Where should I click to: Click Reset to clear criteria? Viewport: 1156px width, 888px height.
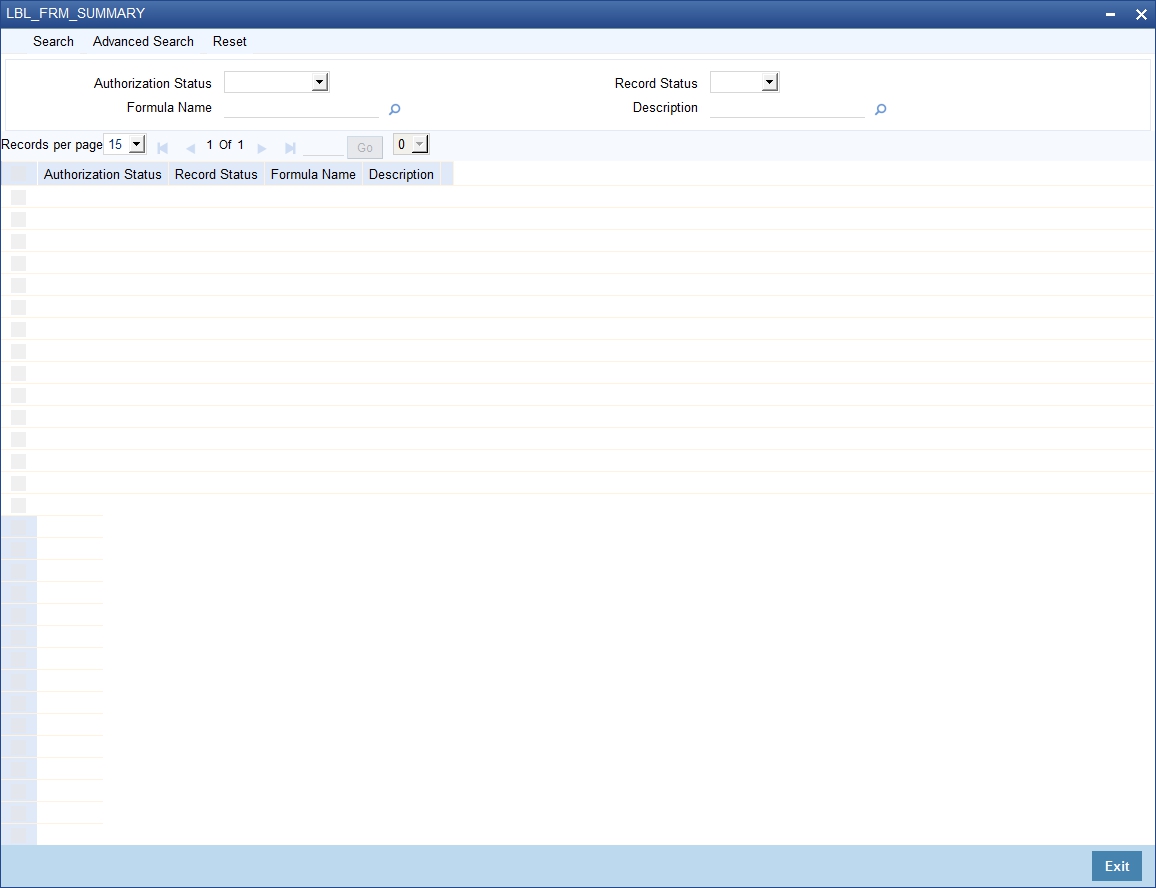pos(229,41)
